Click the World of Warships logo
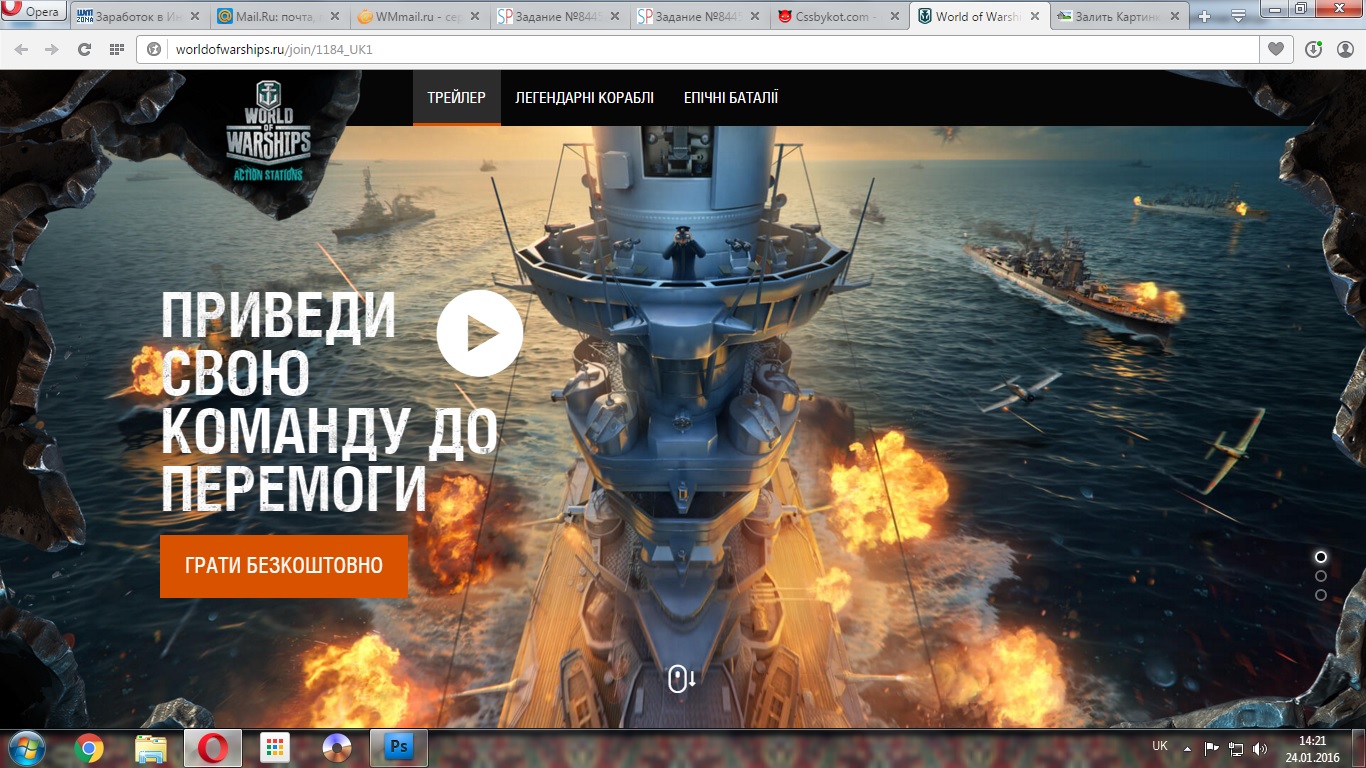Image resolution: width=1366 pixels, height=768 pixels. (268, 130)
